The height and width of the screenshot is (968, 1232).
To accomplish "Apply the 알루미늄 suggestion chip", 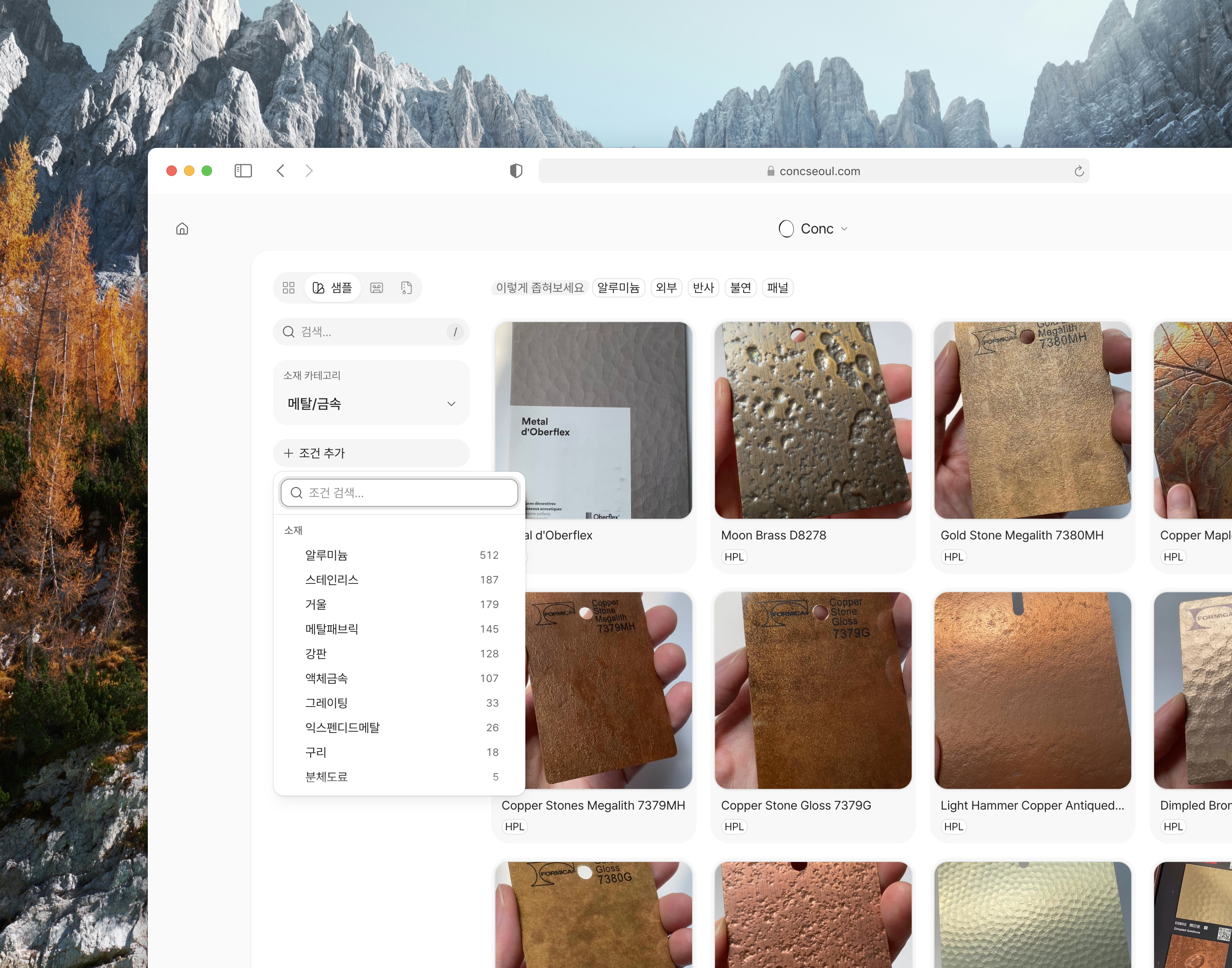I will point(618,288).
